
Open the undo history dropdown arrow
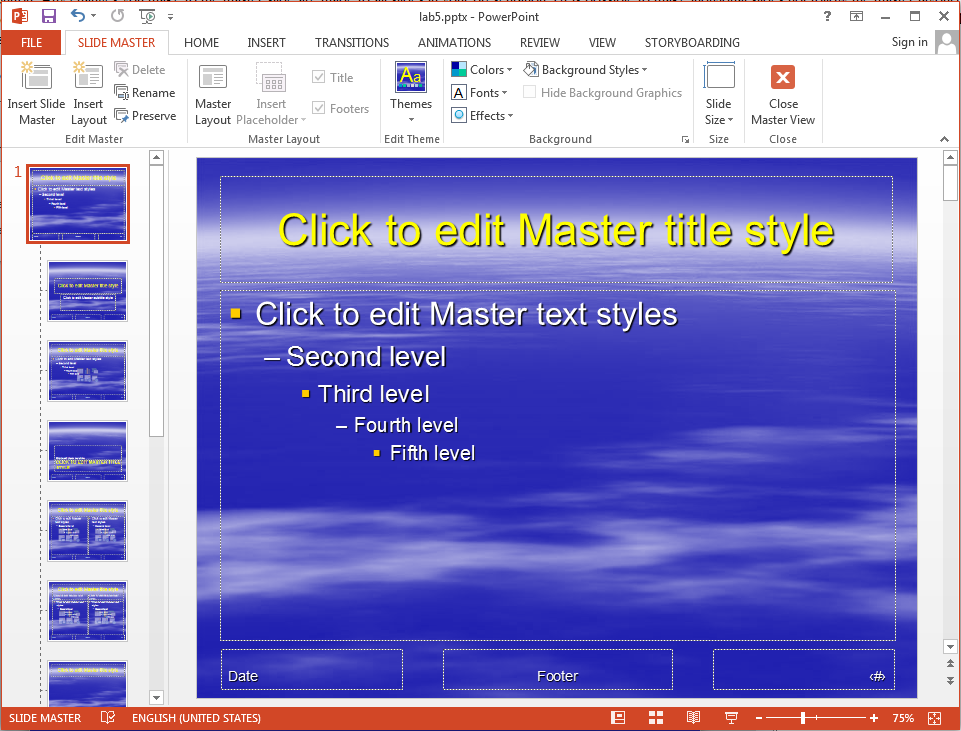pyautogui.click(x=94, y=17)
